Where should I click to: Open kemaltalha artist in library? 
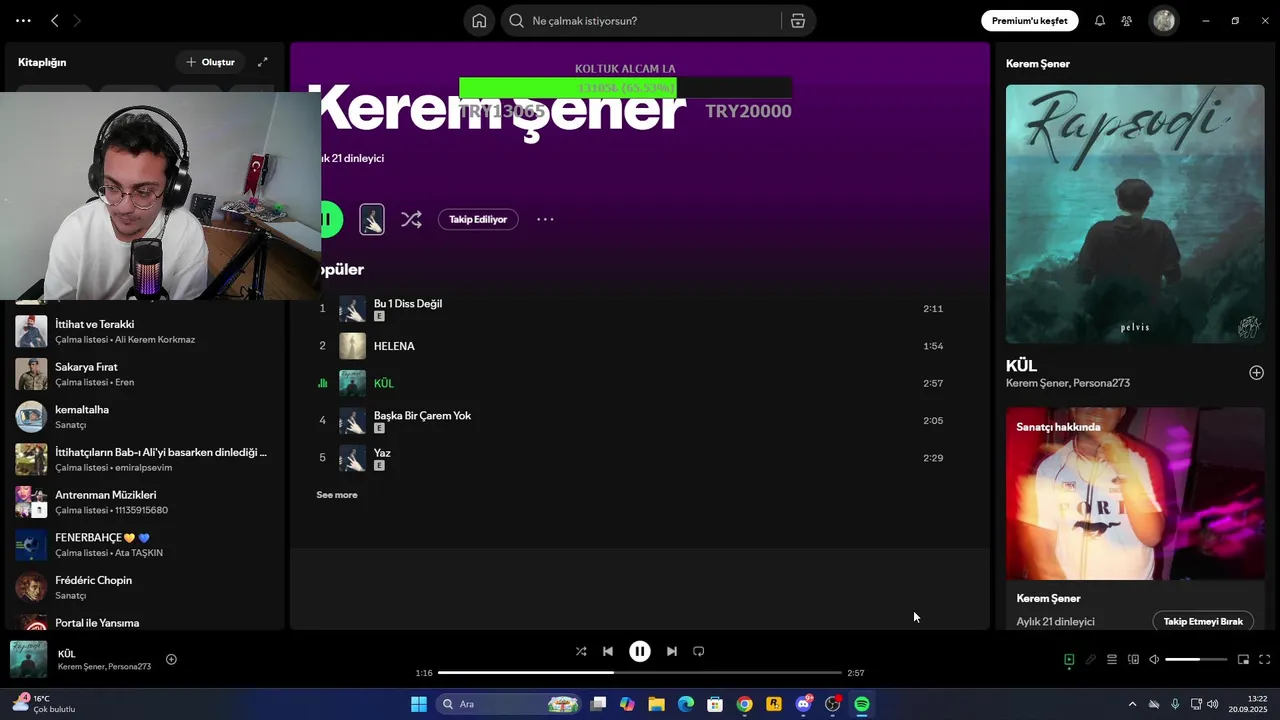click(145, 417)
